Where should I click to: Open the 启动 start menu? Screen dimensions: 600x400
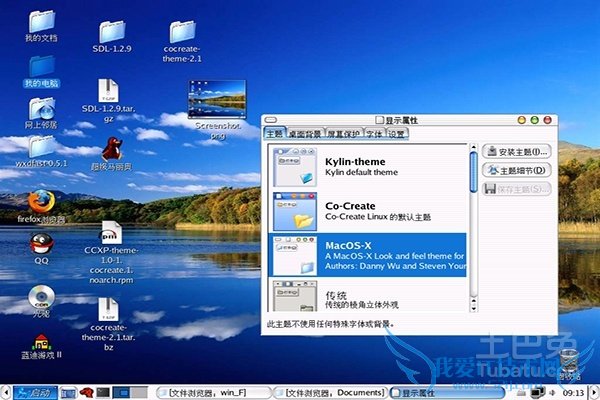coord(32,392)
